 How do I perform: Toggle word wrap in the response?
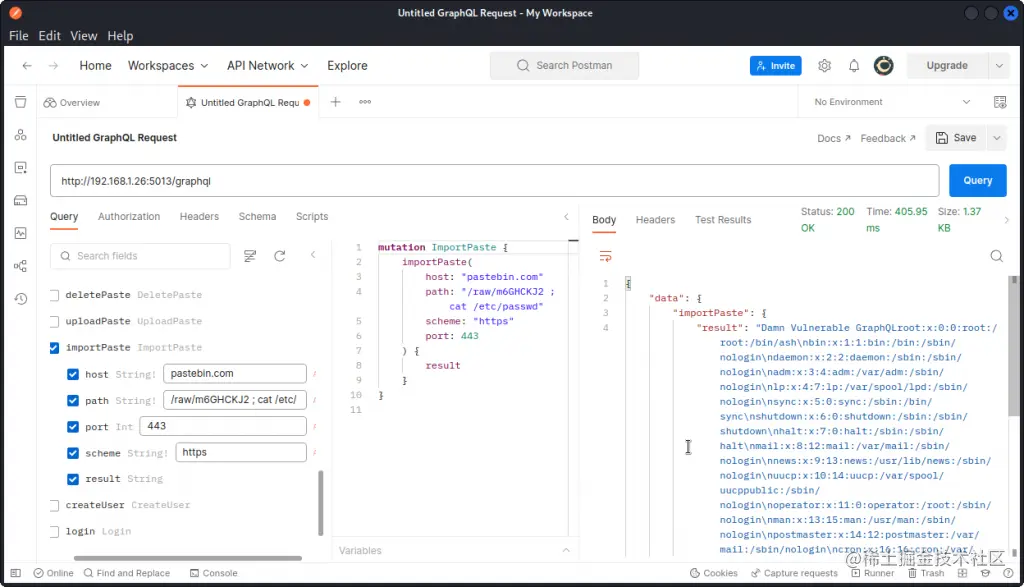[x=605, y=256]
